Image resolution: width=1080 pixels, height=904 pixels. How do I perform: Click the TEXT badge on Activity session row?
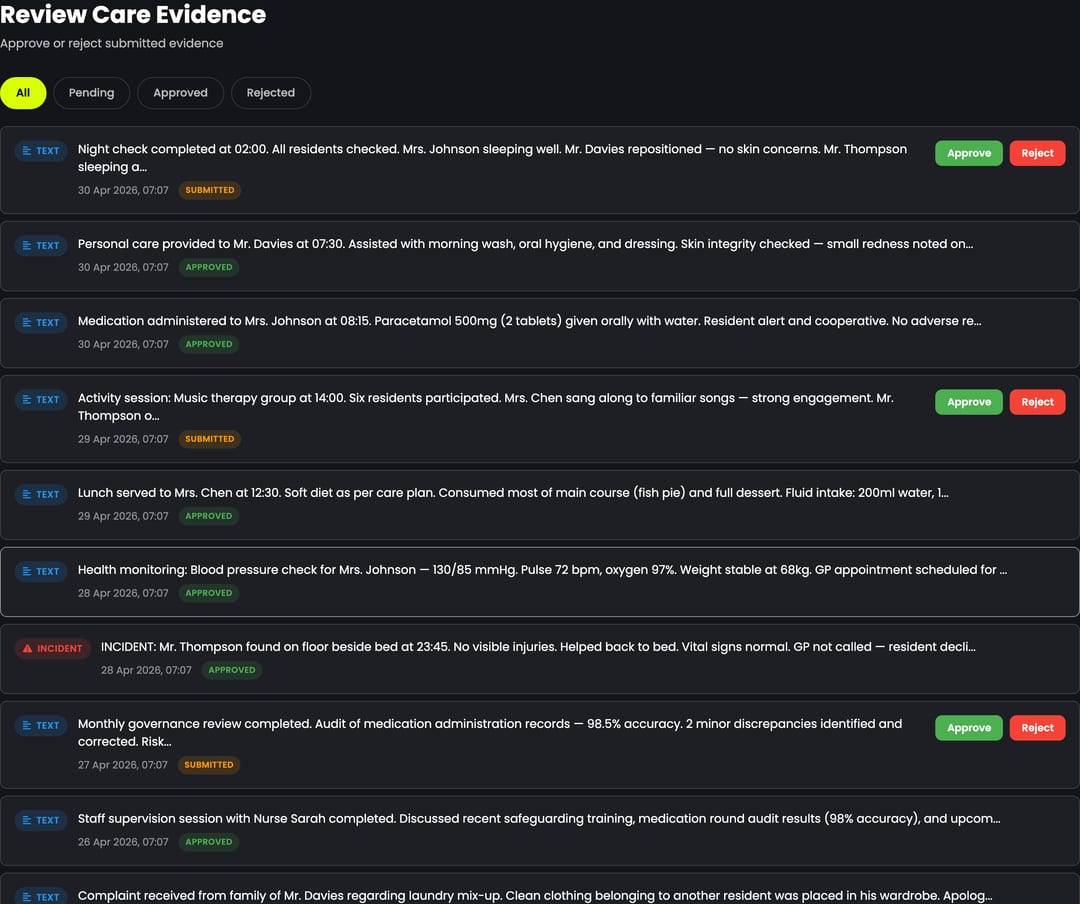tap(41, 400)
